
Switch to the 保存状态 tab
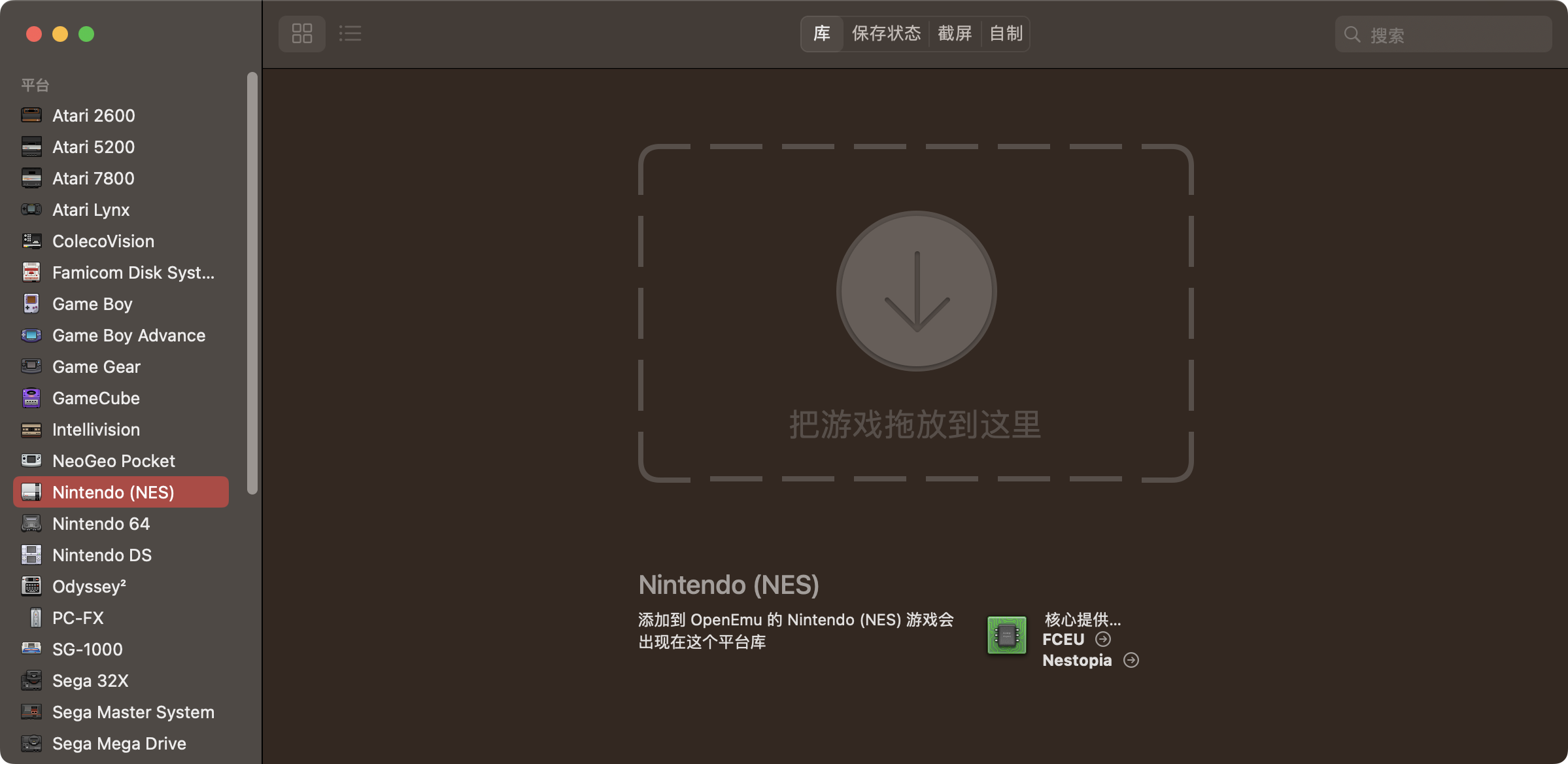[886, 33]
